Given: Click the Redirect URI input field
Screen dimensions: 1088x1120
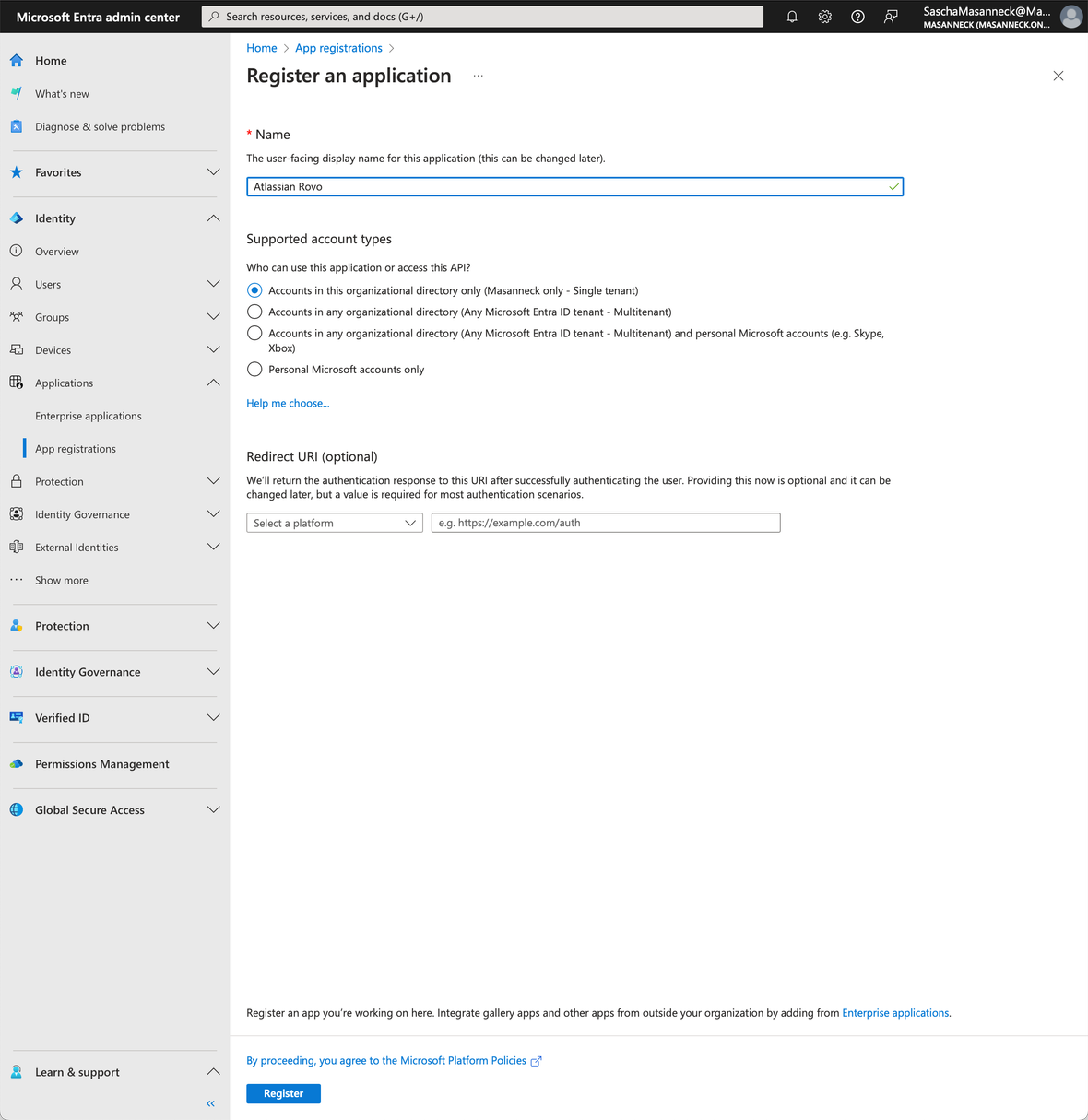Looking at the screenshot, I should pos(605,523).
